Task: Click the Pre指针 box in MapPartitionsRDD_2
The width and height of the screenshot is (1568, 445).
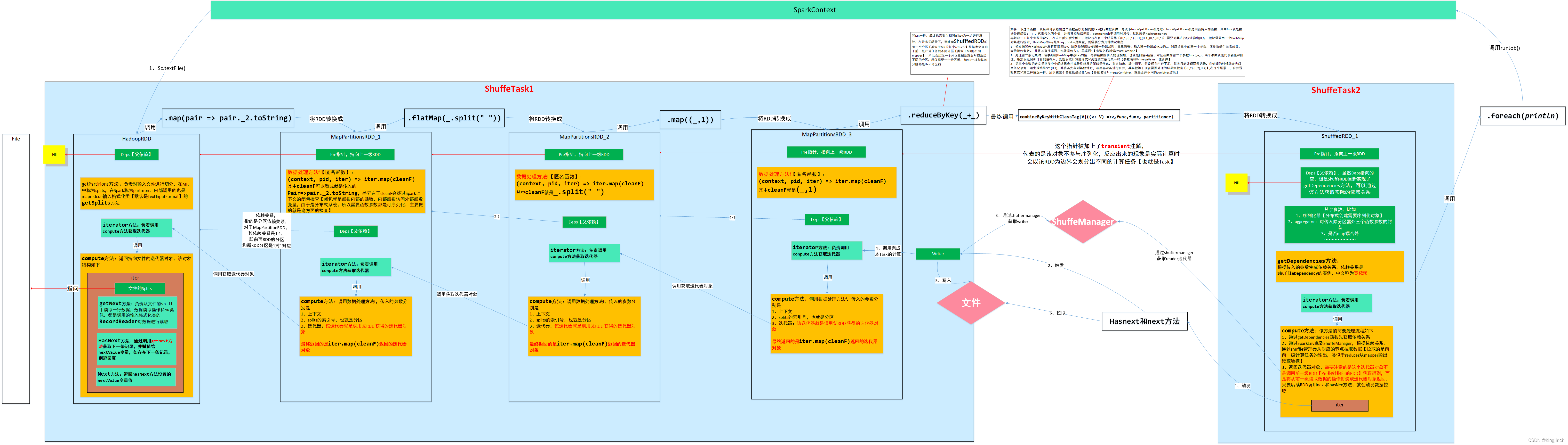Action: pyautogui.click(x=584, y=154)
